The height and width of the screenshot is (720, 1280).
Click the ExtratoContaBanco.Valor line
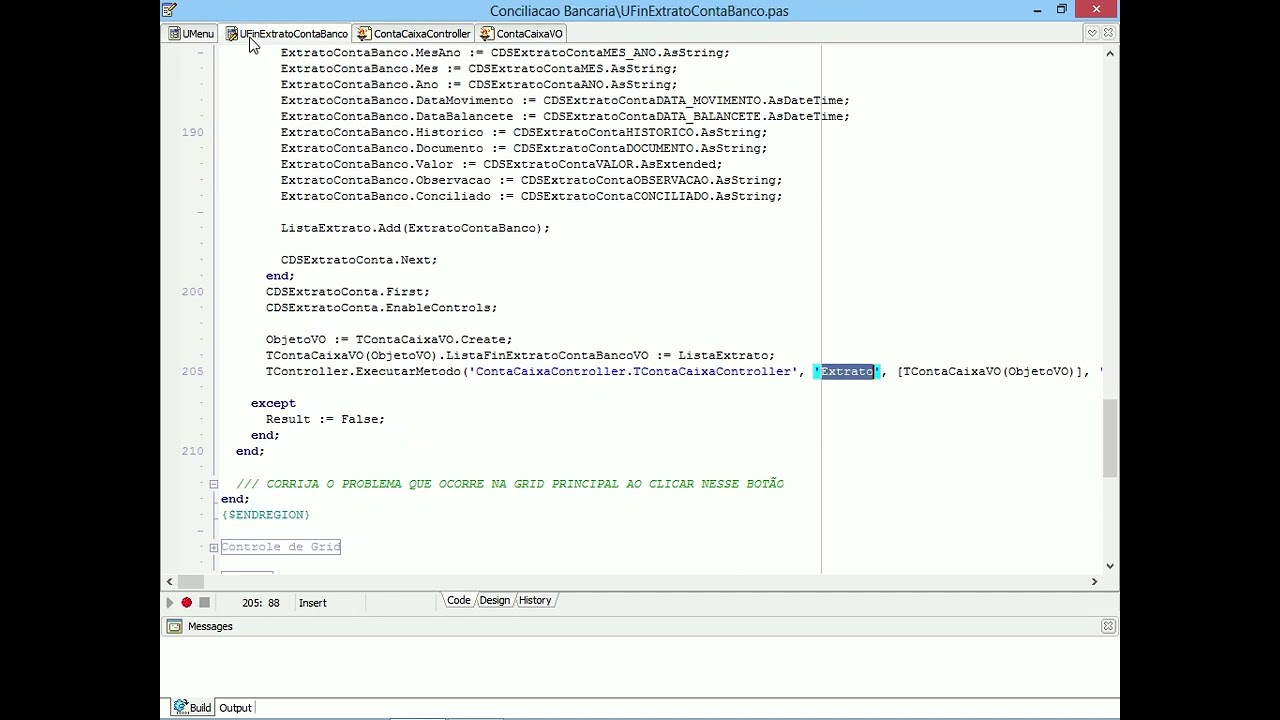click(x=501, y=164)
